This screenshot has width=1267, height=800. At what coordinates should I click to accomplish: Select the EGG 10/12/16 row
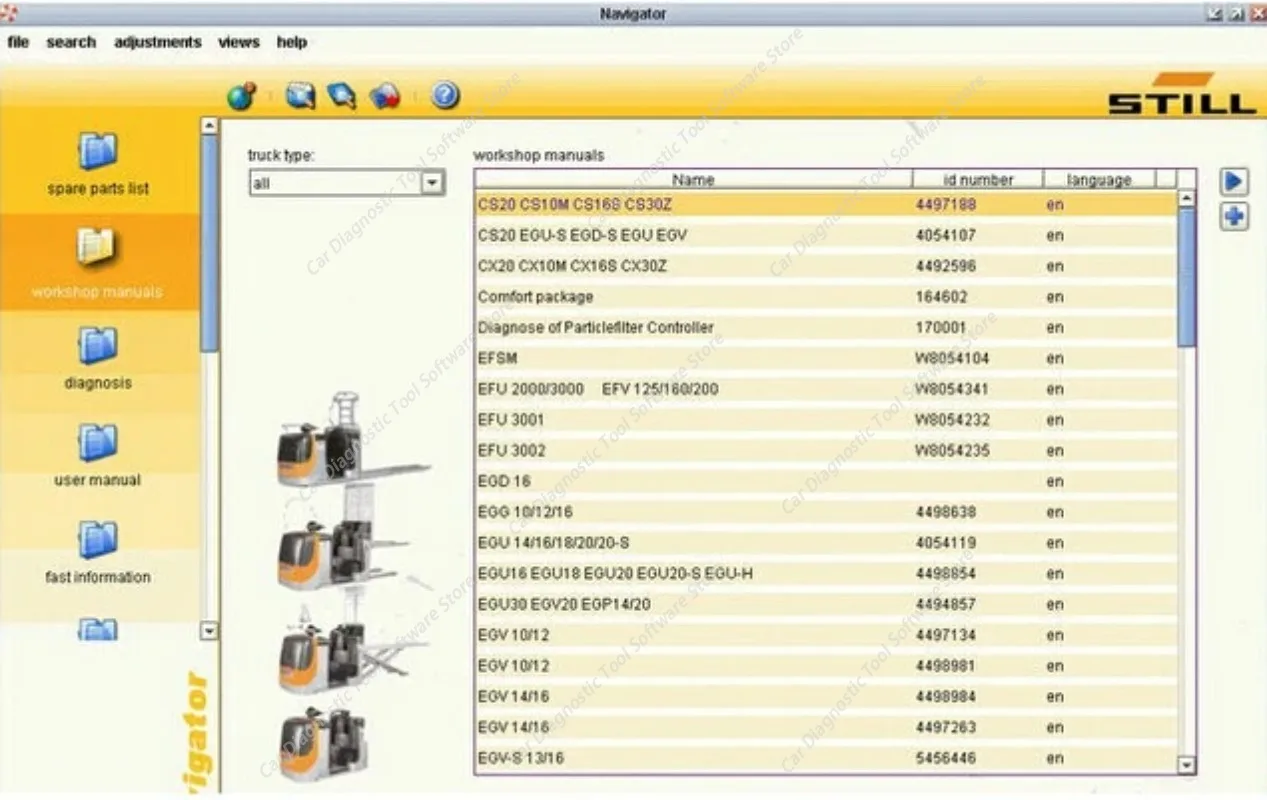point(826,512)
